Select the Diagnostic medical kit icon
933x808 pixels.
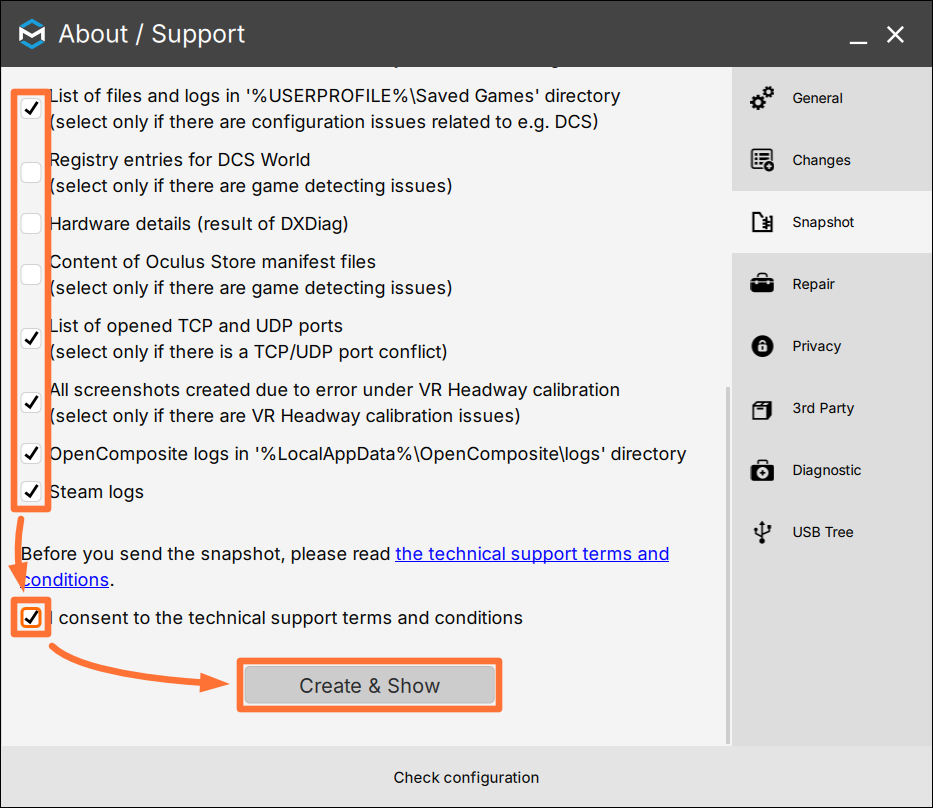(x=762, y=470)
